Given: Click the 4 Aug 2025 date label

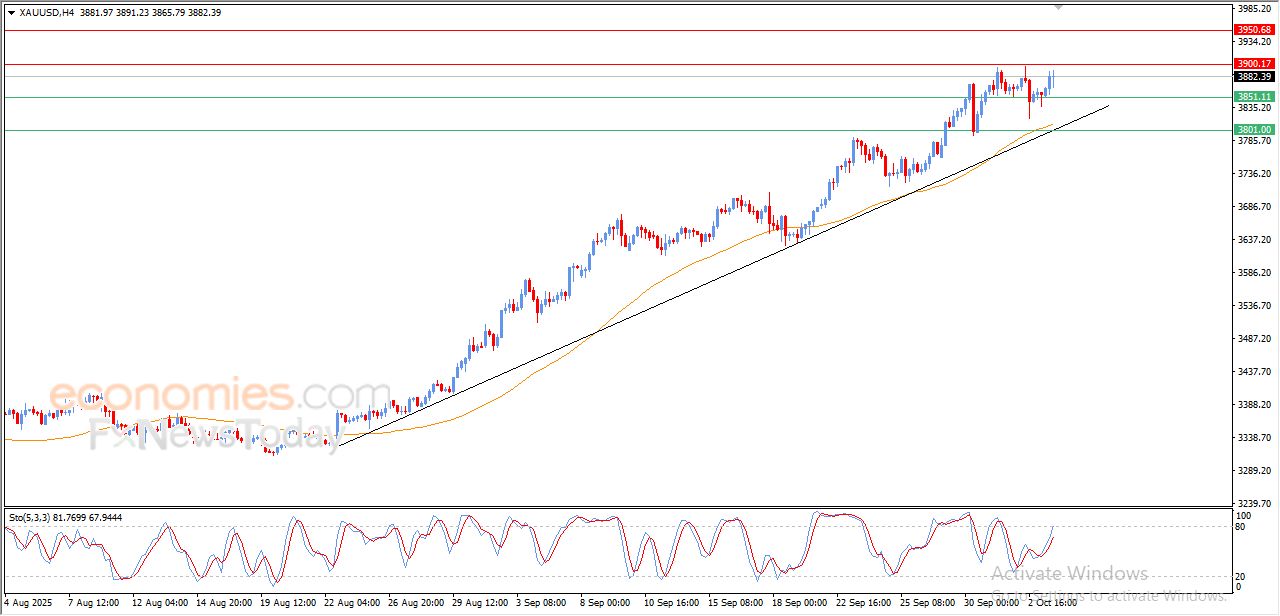Looking at the screenshot, I should coord(28,603).
